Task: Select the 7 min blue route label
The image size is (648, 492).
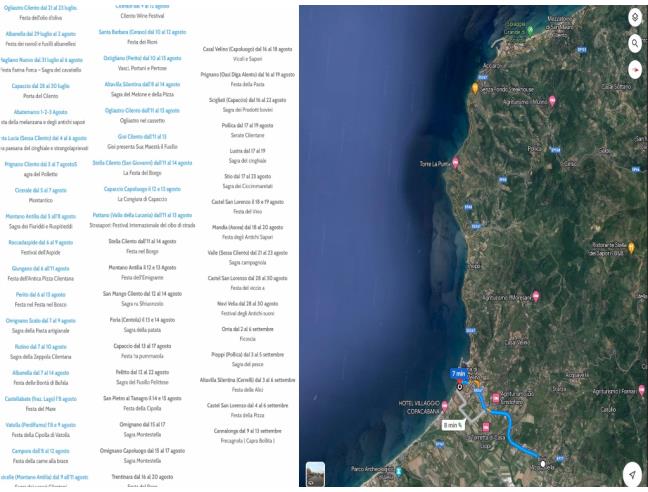Action: (x=458, y=373)
